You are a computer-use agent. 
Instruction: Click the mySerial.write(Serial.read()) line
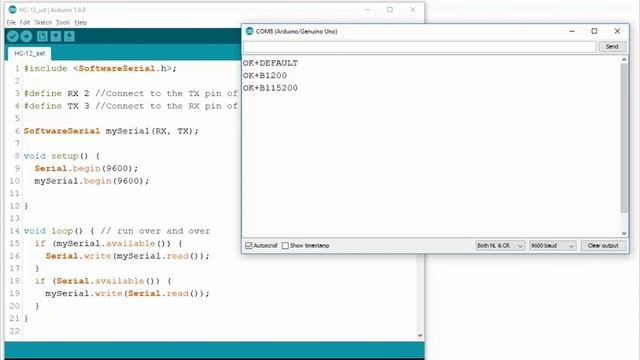pyautogui.click(x=127, y=293)
